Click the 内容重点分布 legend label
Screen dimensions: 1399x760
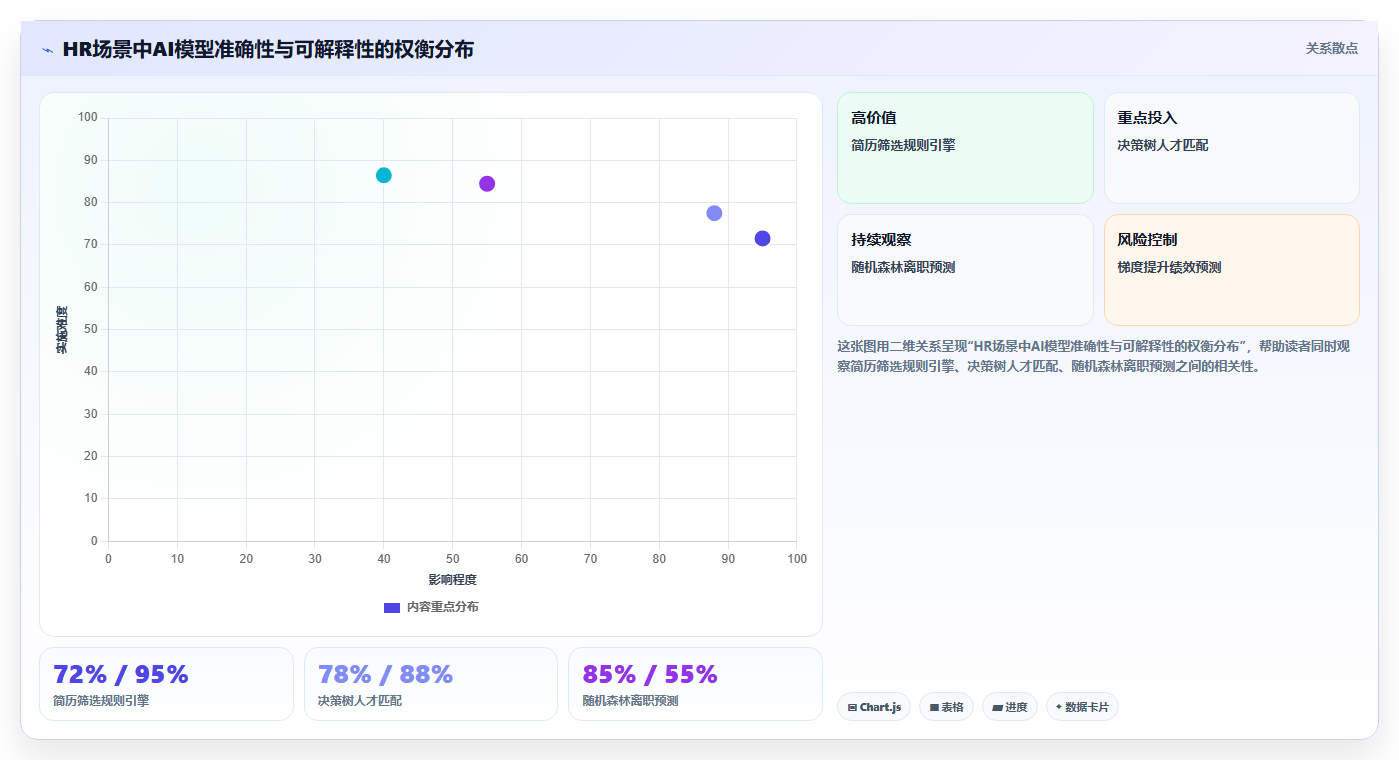point(442,607)
